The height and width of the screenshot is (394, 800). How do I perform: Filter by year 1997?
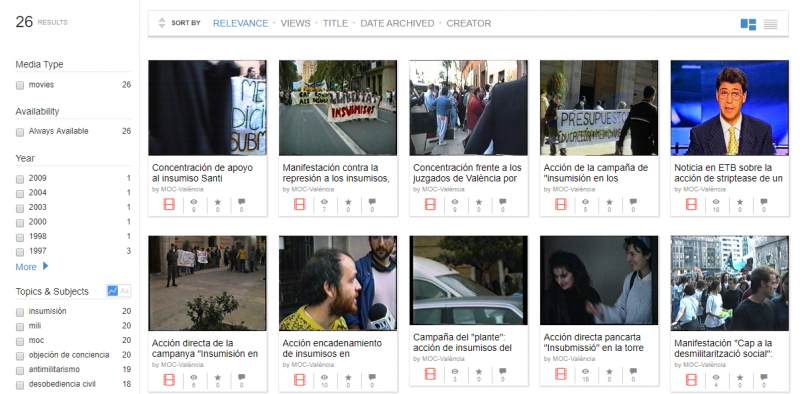(x=20, y=252)
